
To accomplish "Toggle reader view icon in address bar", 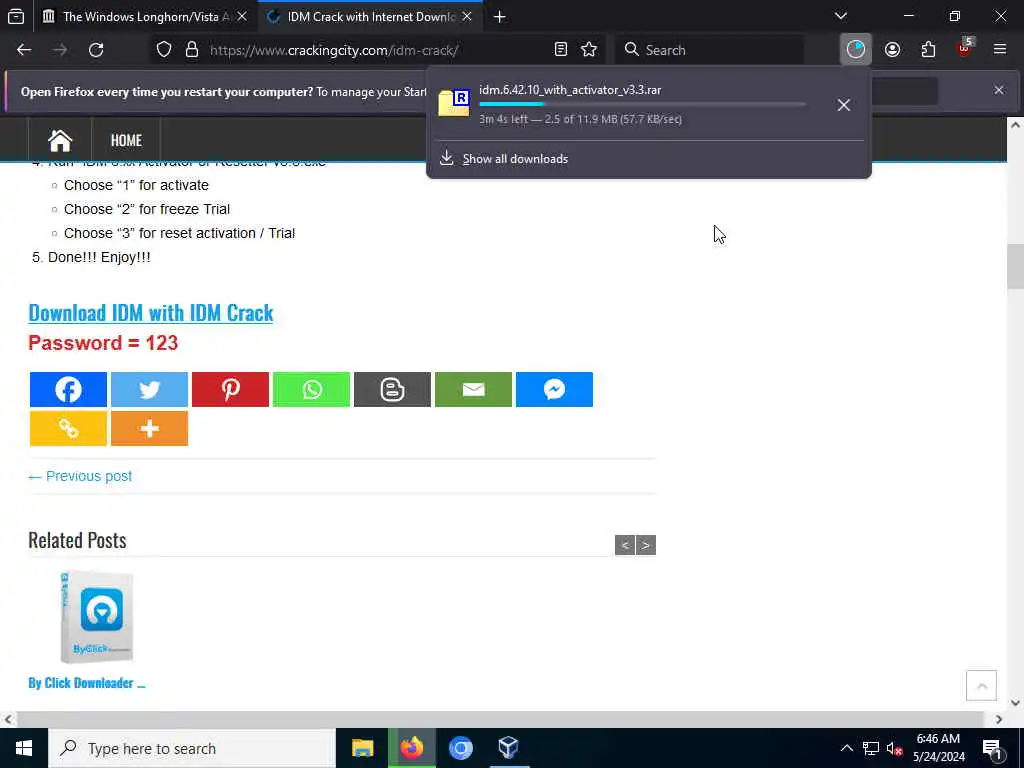I will click(560, 50).
